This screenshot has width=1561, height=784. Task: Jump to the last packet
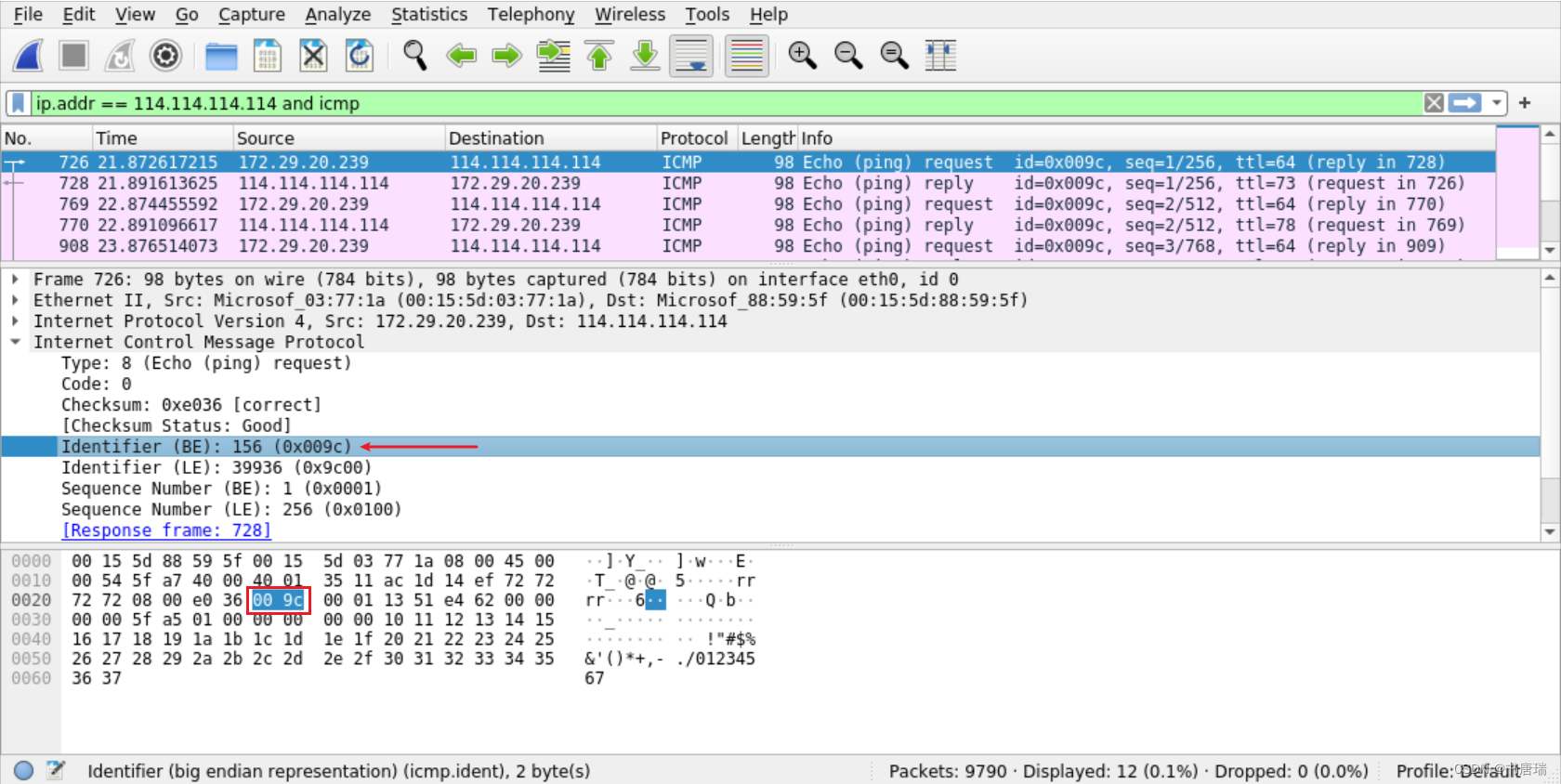645,56
